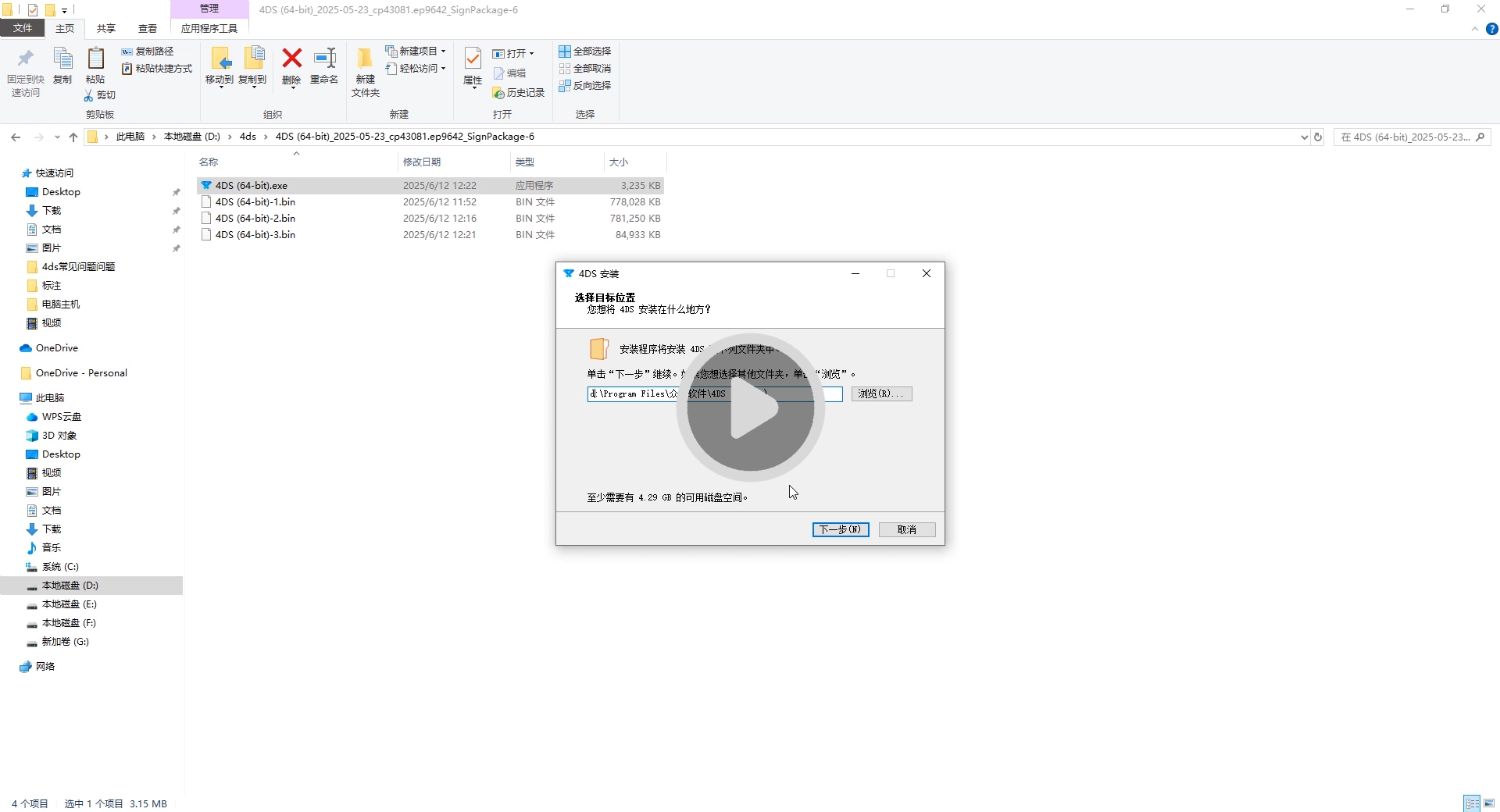The width and height of the screenshot is (1500, 812).
Task: Click the Rename (重命名) icon
Action: [x=324, y=59]
